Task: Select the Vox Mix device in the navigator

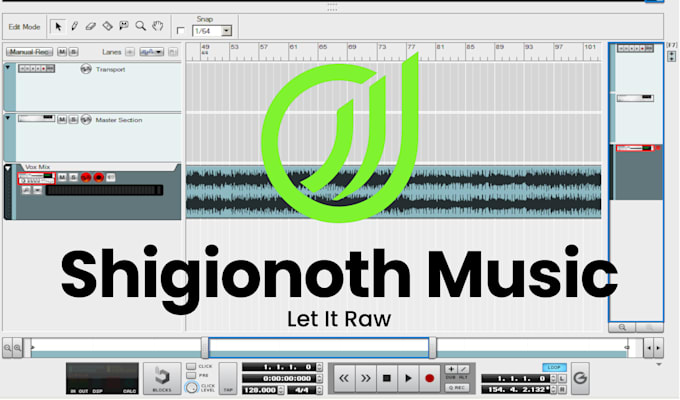Action: (x=635, y=148)
